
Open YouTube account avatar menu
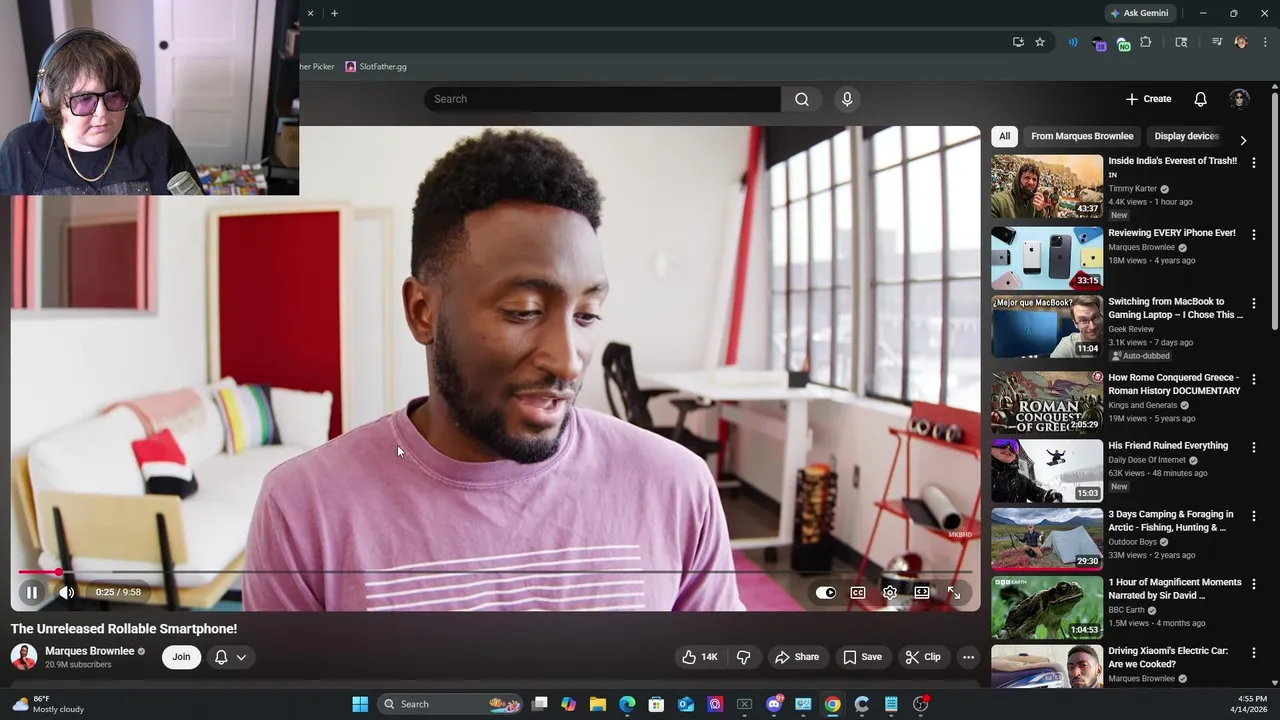pyautogui.click(x=1239, y=99)
